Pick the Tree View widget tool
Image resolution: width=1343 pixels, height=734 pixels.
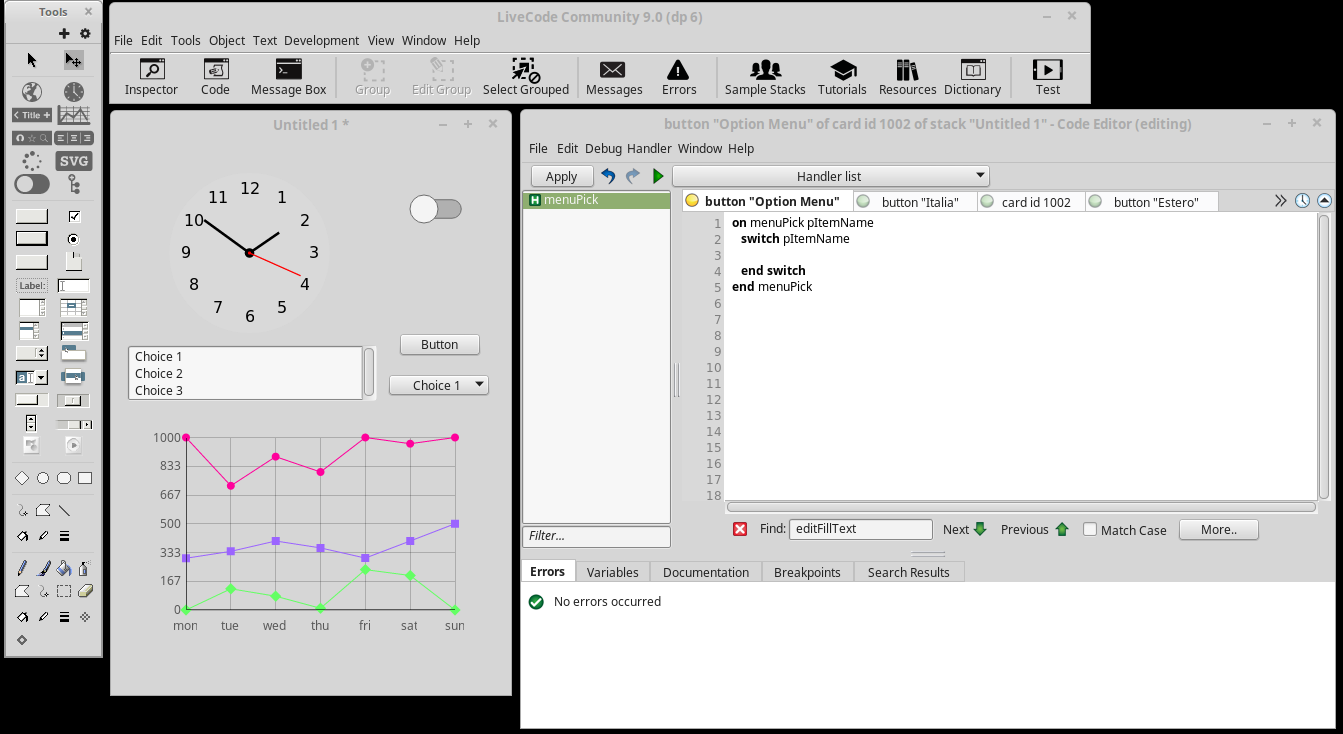tap(74, 184)
